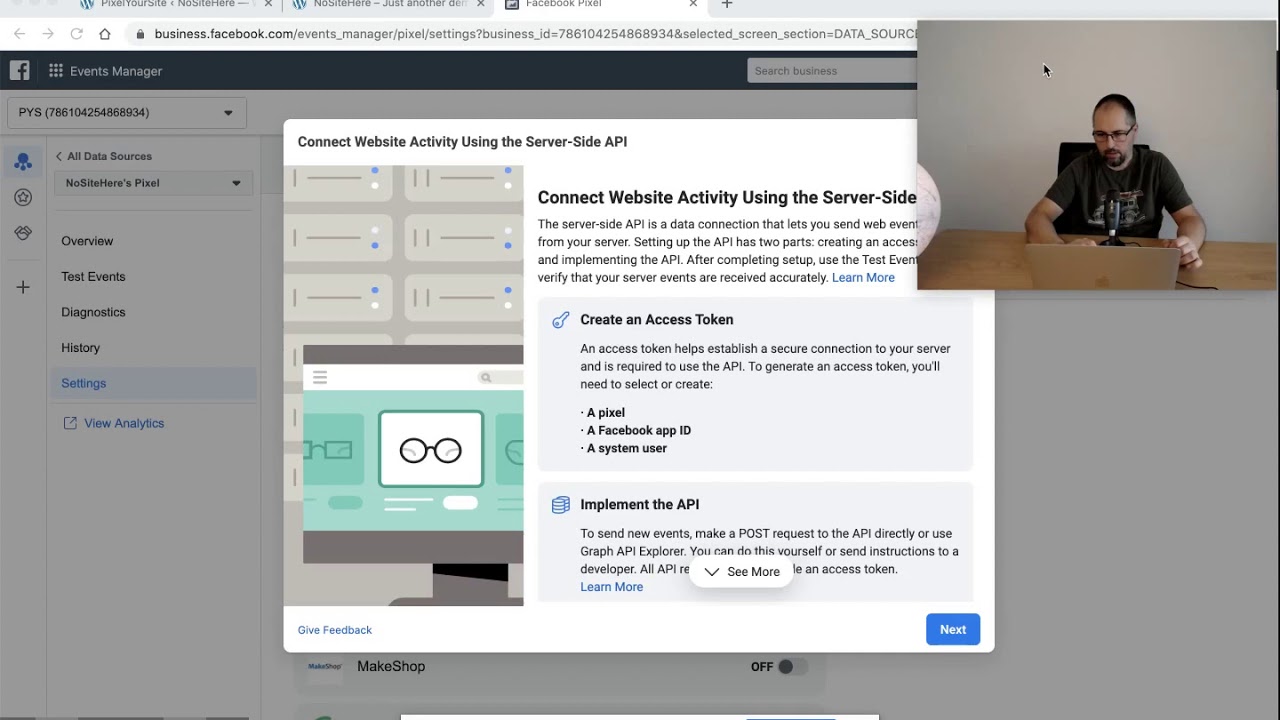Click the Facebook logo icon
1280x720 pixels.
[x=19, y=70]
